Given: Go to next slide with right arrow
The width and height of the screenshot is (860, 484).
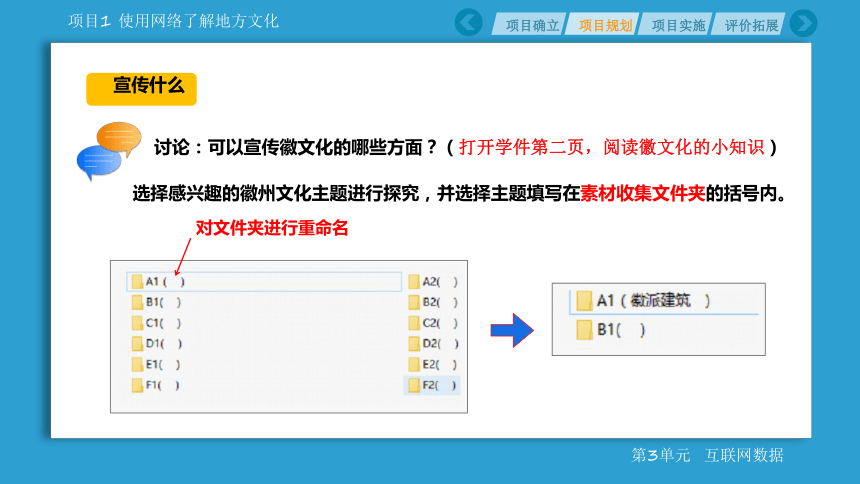Looking at the screenshot, I should coord(804,23).
